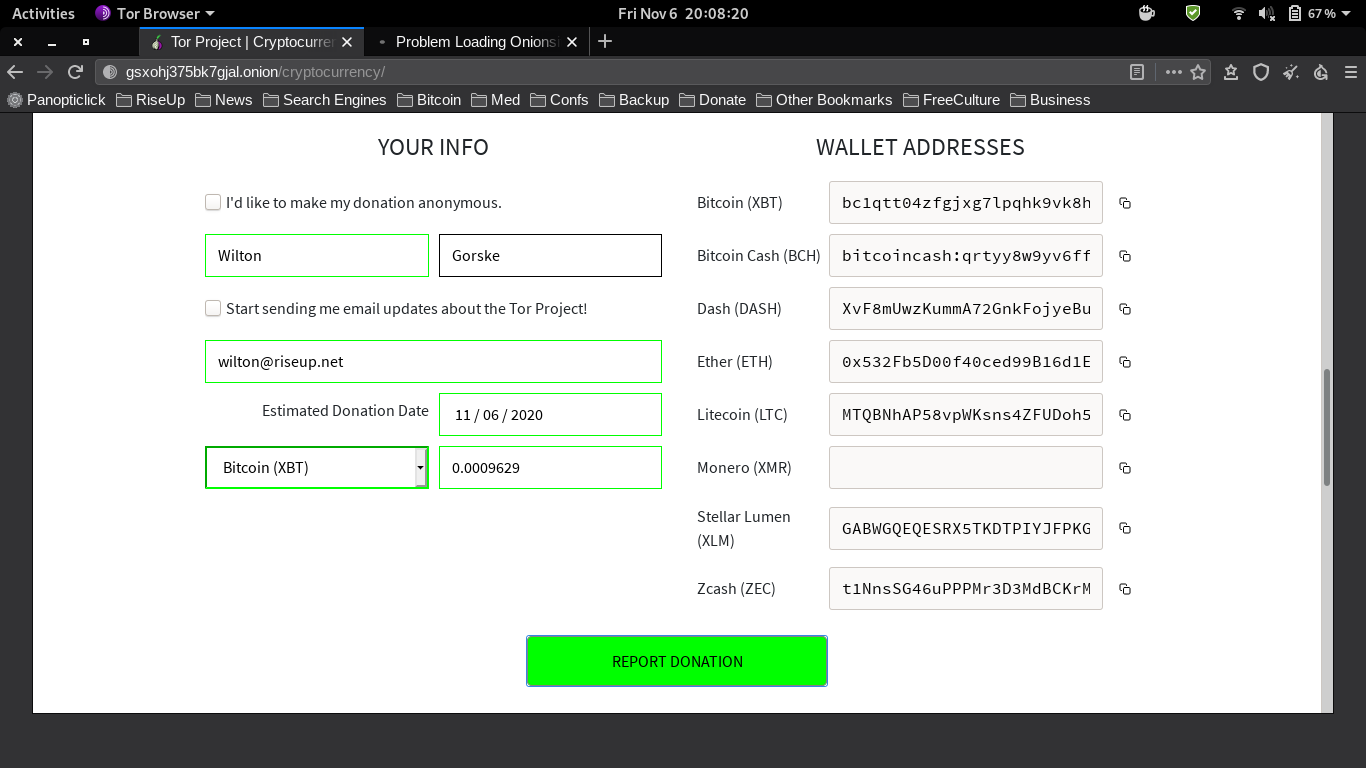Request a new Tor circuit for this site
Screen dimensions: 1366x768
tap(1321, 72)
